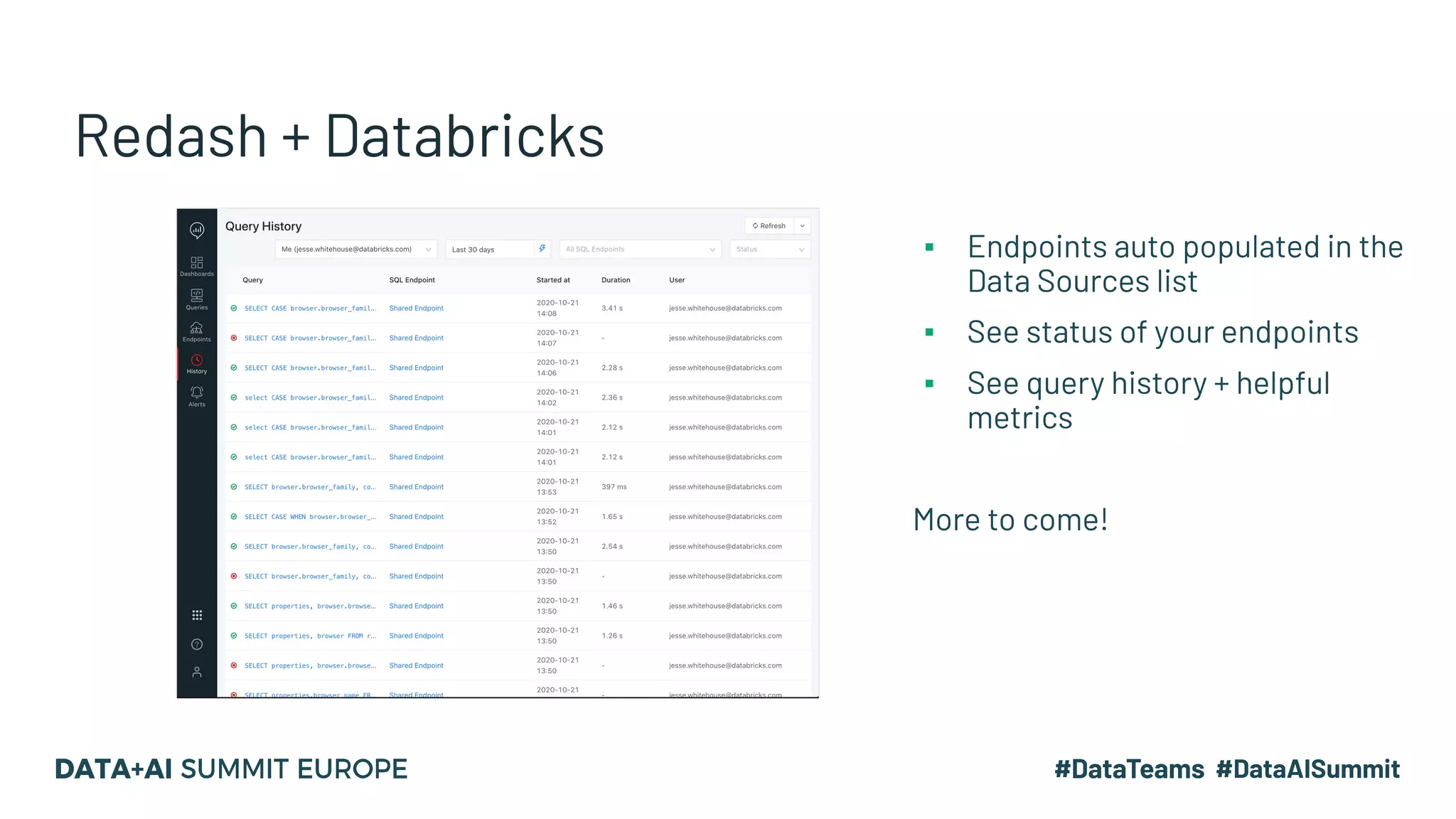
Task: Click the Started at column header
Action: click(553, 280)
